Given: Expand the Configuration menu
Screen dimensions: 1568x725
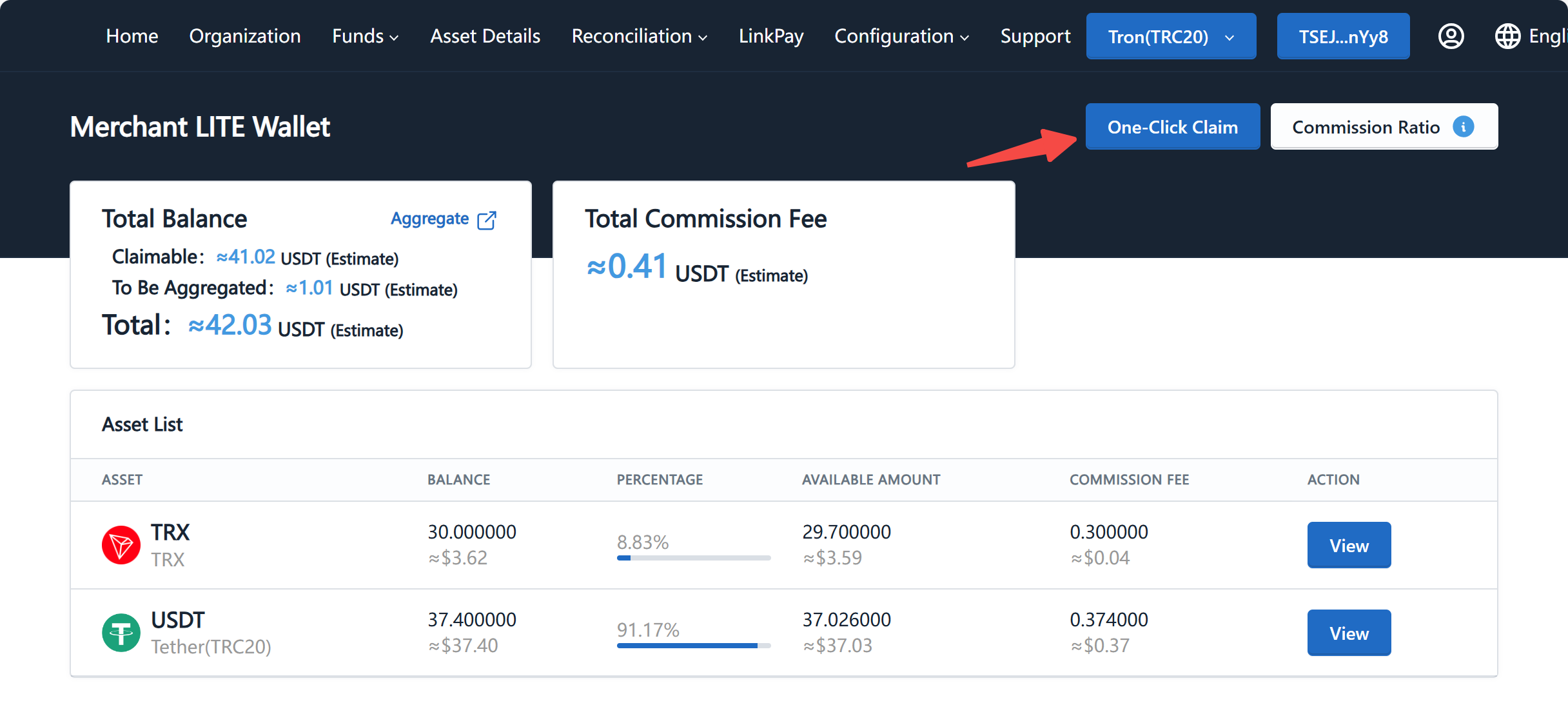Looking at the screenshot, I should (x=902, y=36).
